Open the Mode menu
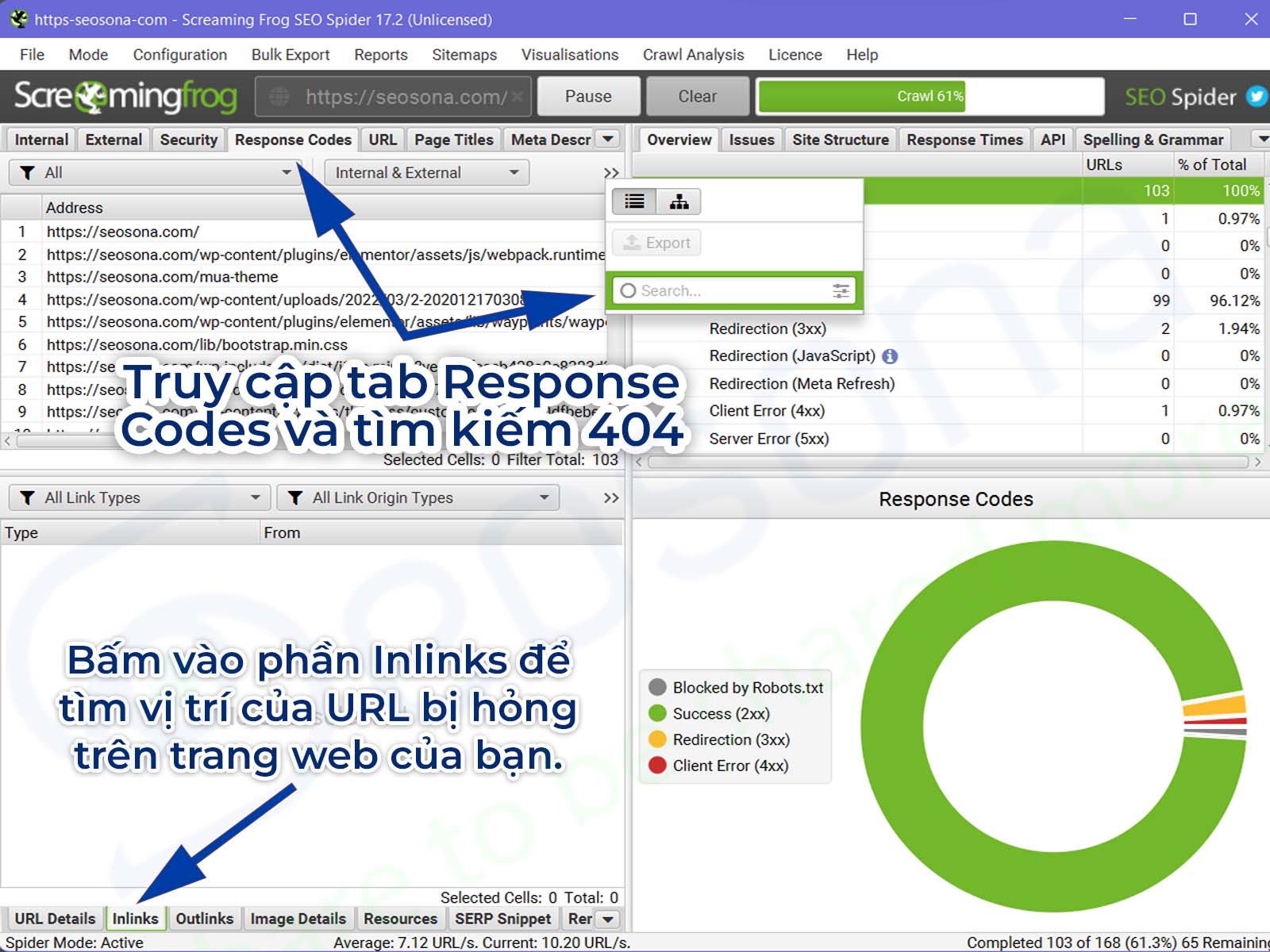Screen dimensions: 1270x952 [88, 55]
